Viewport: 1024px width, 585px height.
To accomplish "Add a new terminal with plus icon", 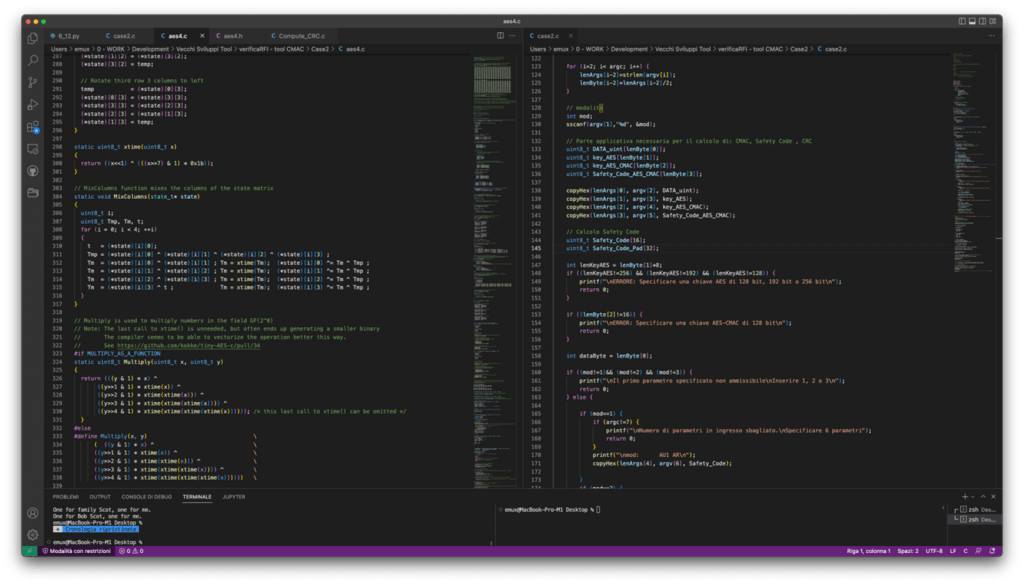I will click(965, 497).
